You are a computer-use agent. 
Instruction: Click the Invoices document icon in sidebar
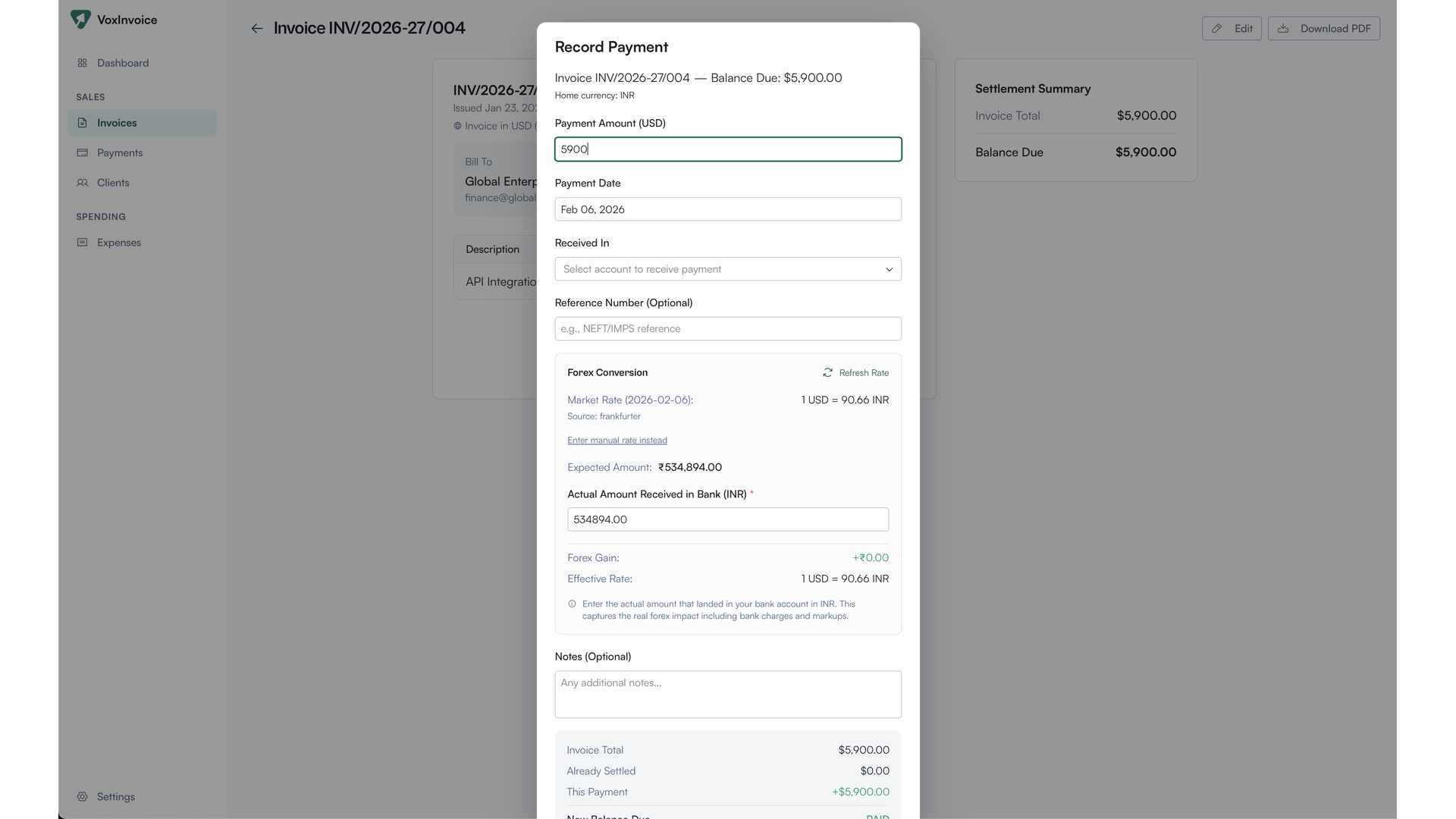pos(82,123)
